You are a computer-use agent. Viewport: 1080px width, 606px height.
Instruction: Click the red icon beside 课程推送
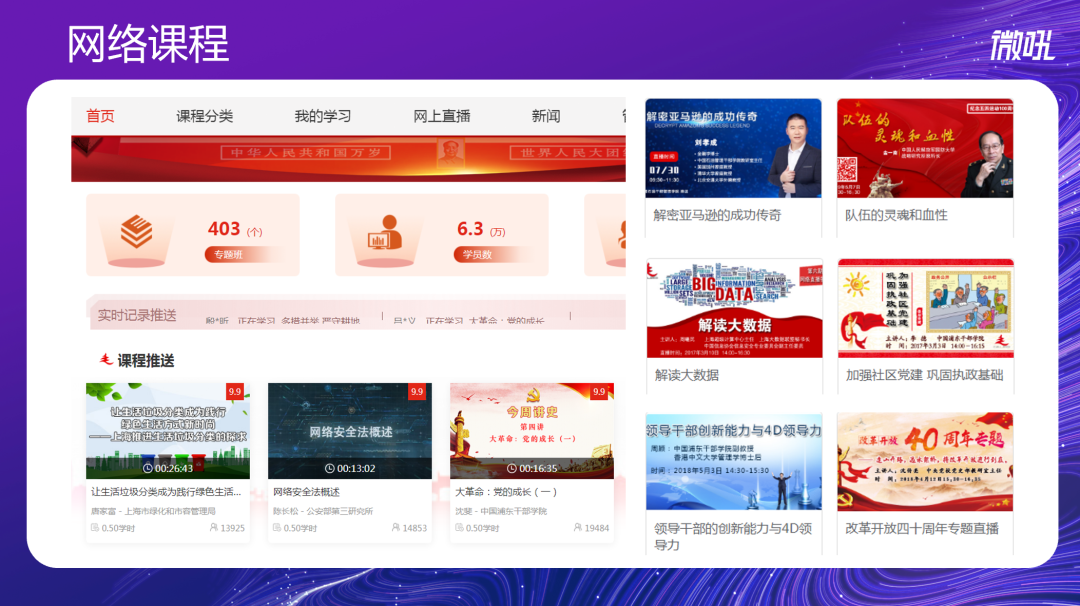[106, 359]
